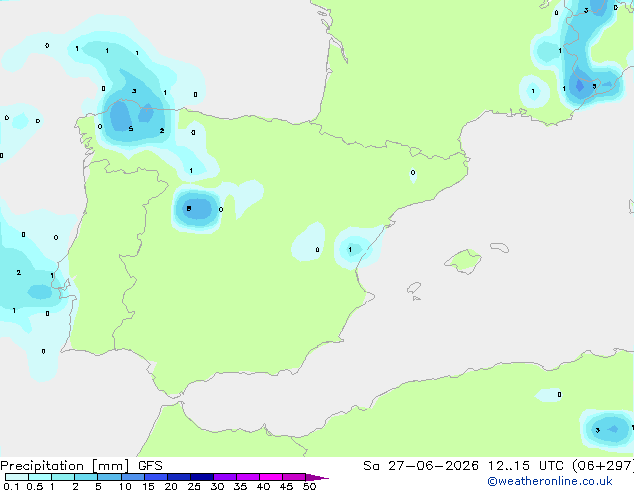Screen dimensions: 634x490
Task: Click the 15–20 mm legend swatch
Action: 156,477
